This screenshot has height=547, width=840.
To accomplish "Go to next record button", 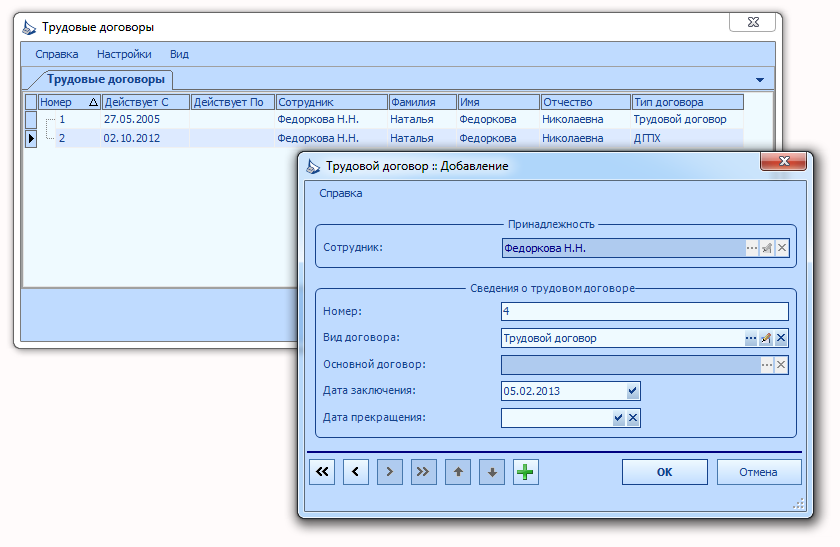I will 389,472.
